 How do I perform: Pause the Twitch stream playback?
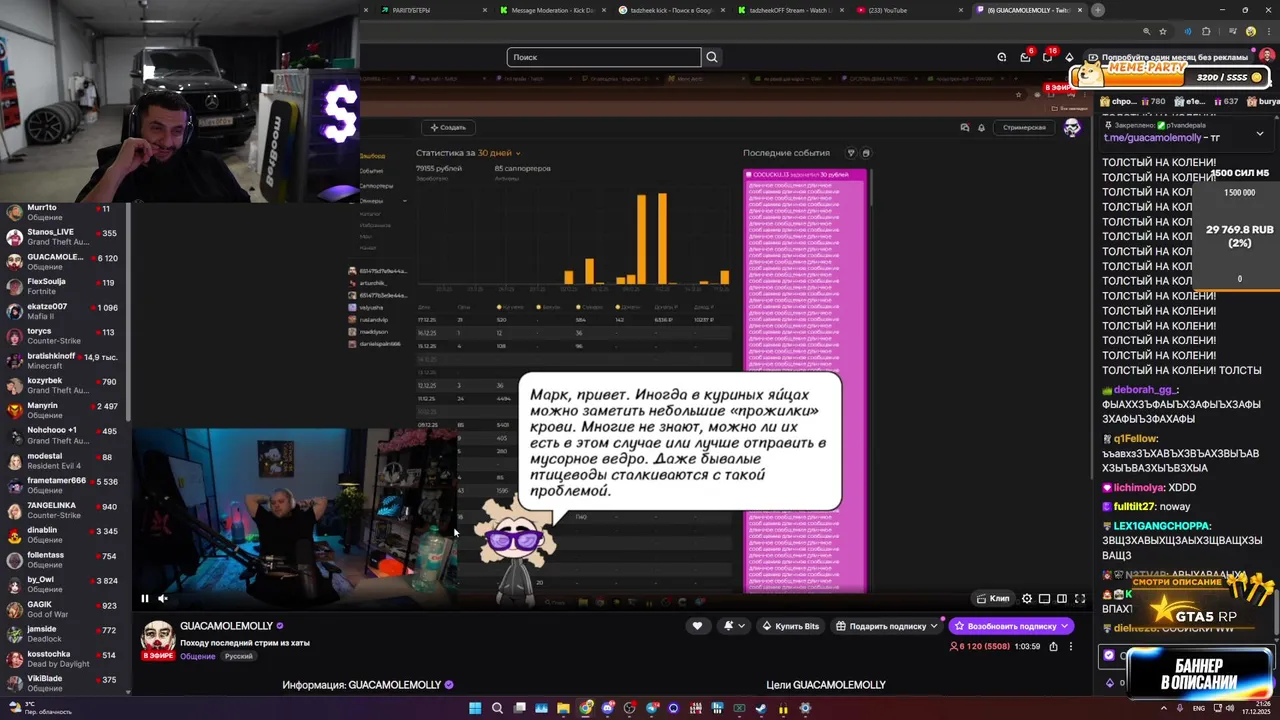(145, 599)
